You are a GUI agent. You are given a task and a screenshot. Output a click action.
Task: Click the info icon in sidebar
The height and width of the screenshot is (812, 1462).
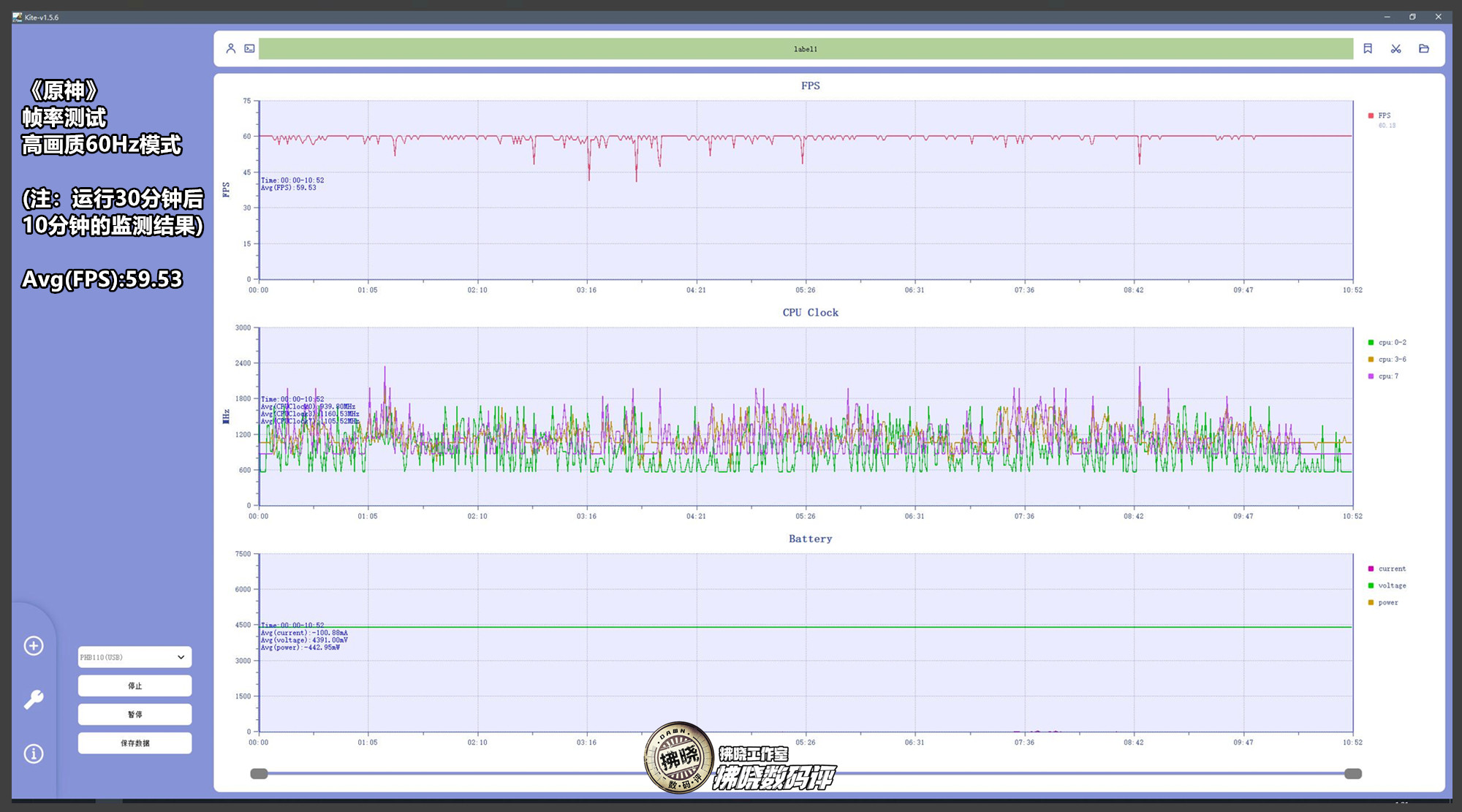tap(34, 754)
